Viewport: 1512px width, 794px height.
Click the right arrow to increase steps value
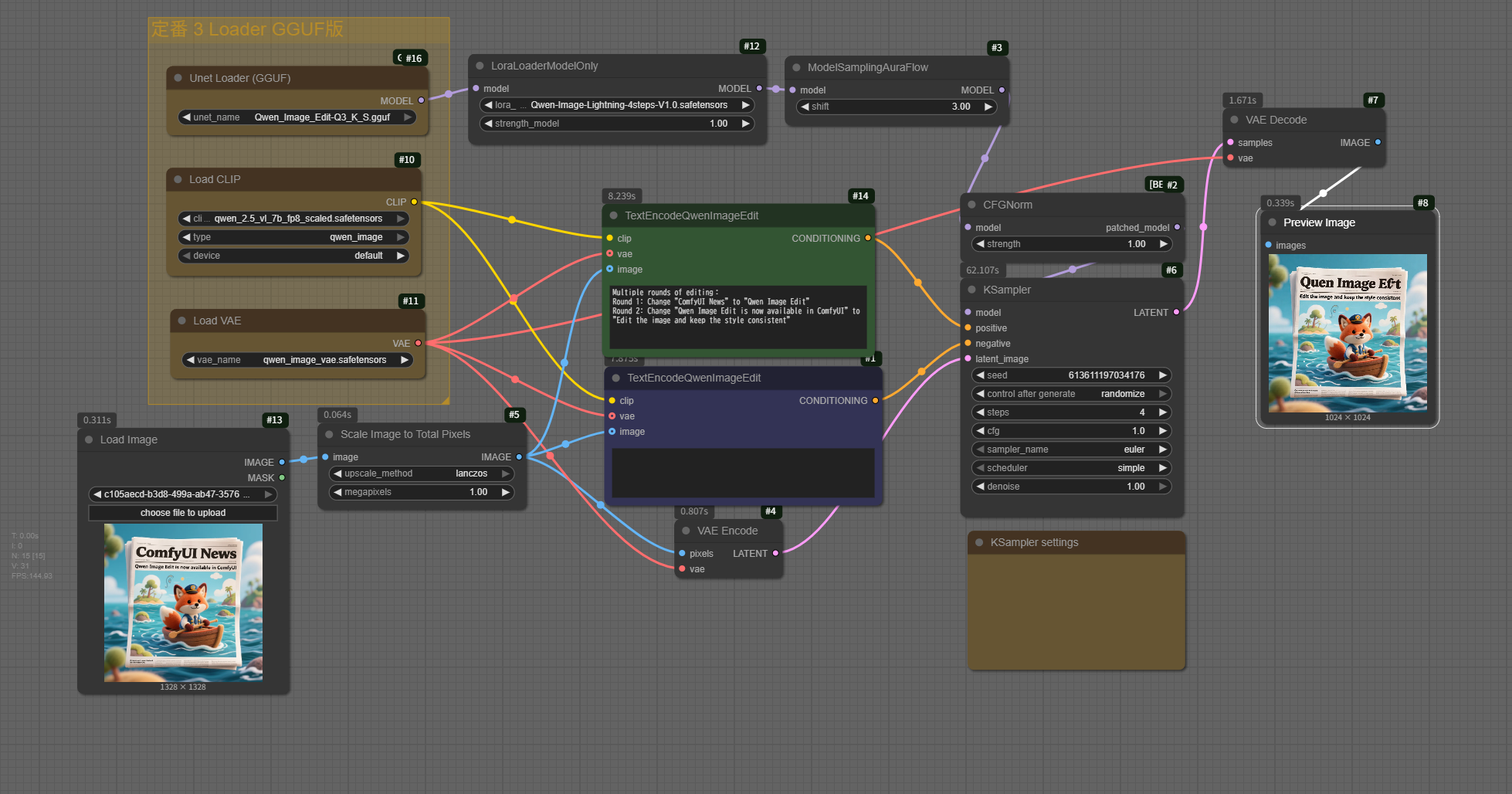tap(1163, 412)
